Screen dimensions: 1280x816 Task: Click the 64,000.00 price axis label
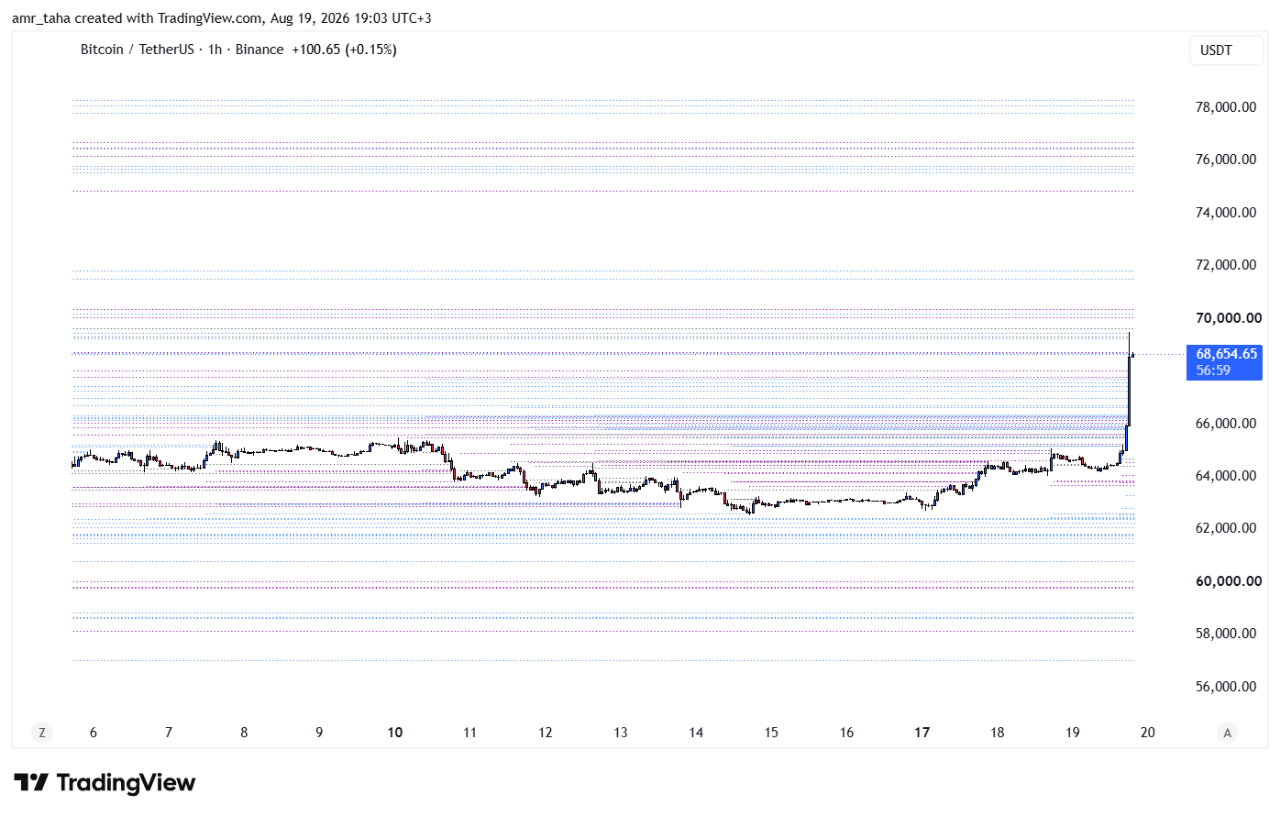pos(1226,476)
